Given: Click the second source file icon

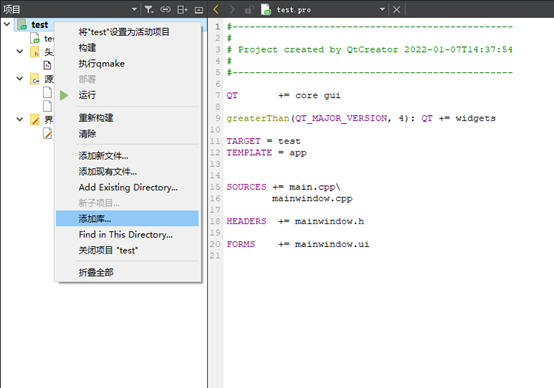Looking at the screenshot, I should coord(47,106).
